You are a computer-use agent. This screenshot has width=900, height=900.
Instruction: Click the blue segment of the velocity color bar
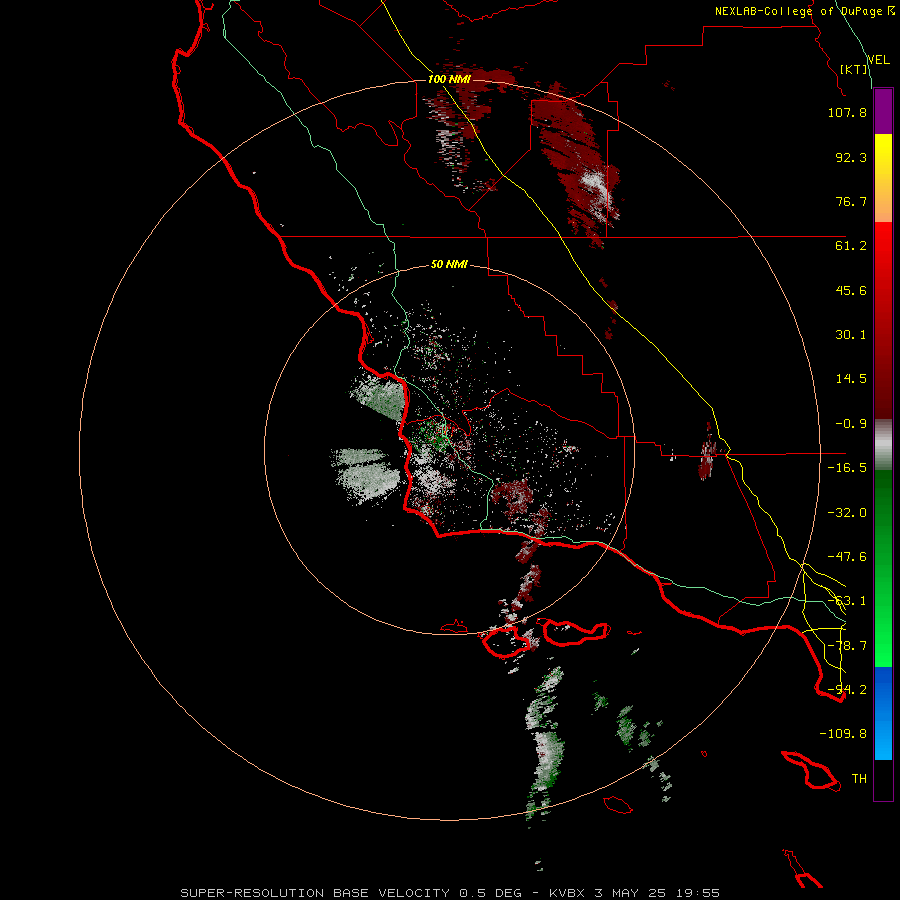click(x=883, y=713)
